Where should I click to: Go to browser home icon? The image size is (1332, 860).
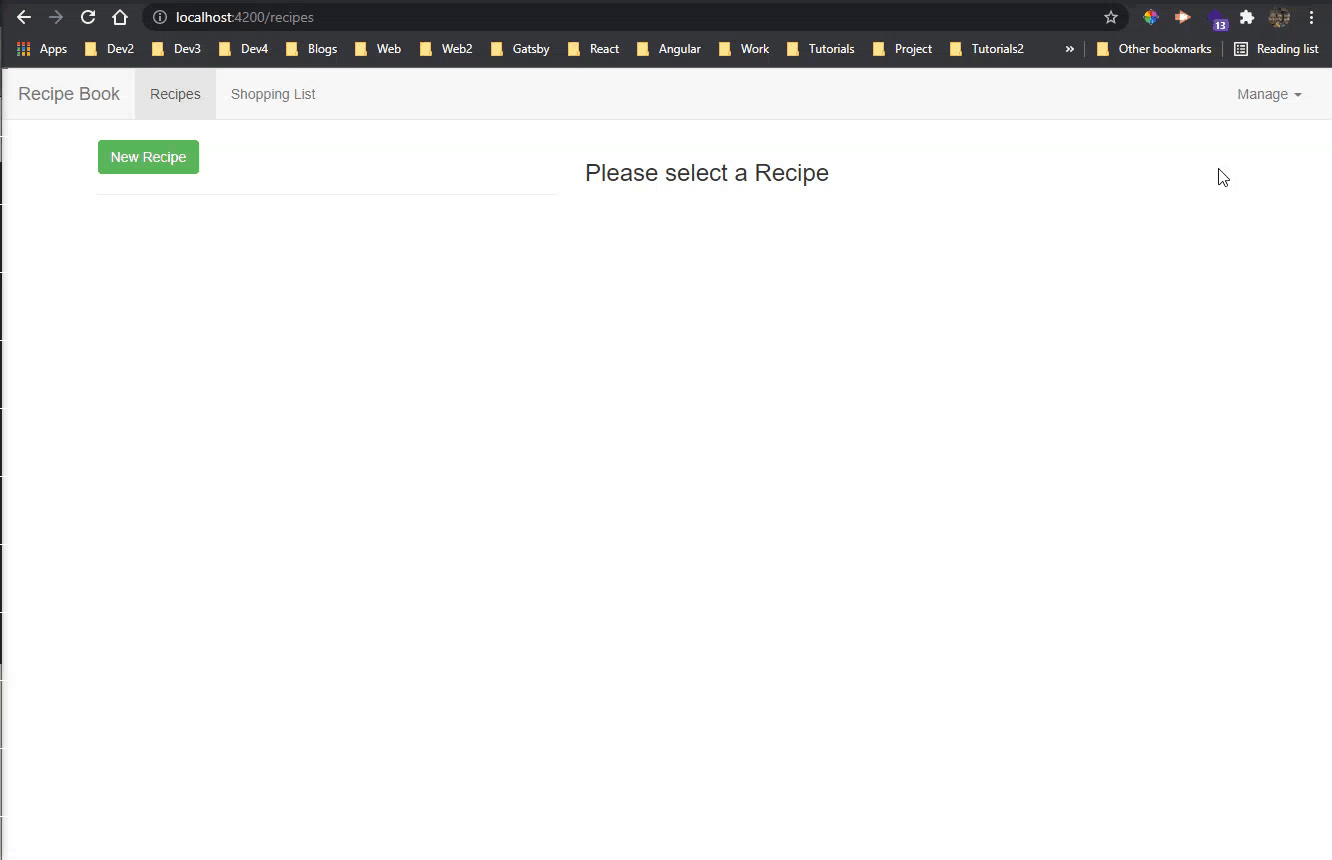(120, 17)
